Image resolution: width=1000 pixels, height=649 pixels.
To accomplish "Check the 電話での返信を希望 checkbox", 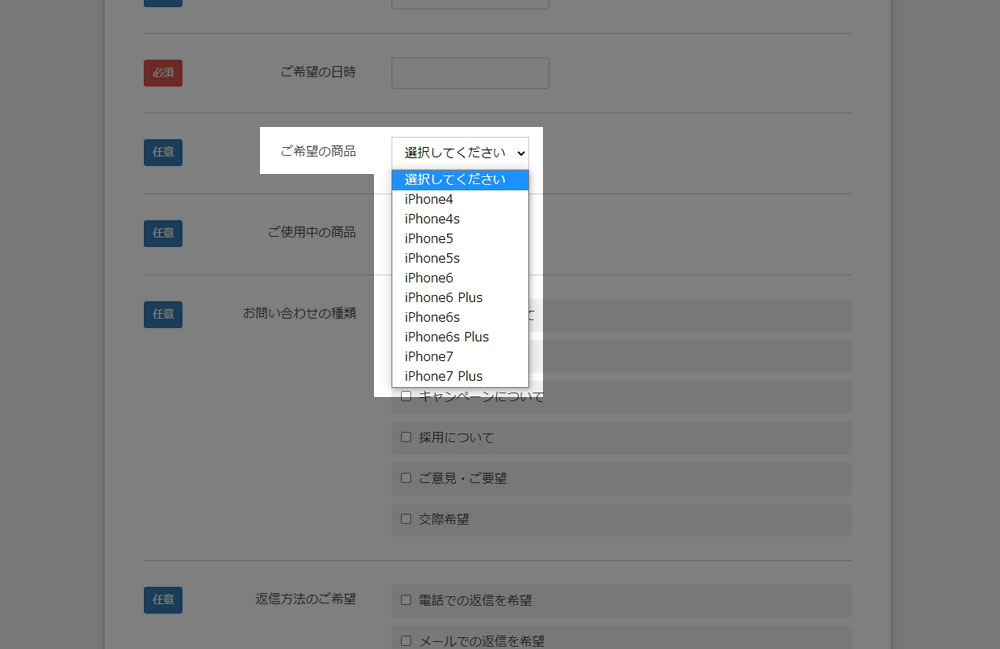I will pos(406,600).
